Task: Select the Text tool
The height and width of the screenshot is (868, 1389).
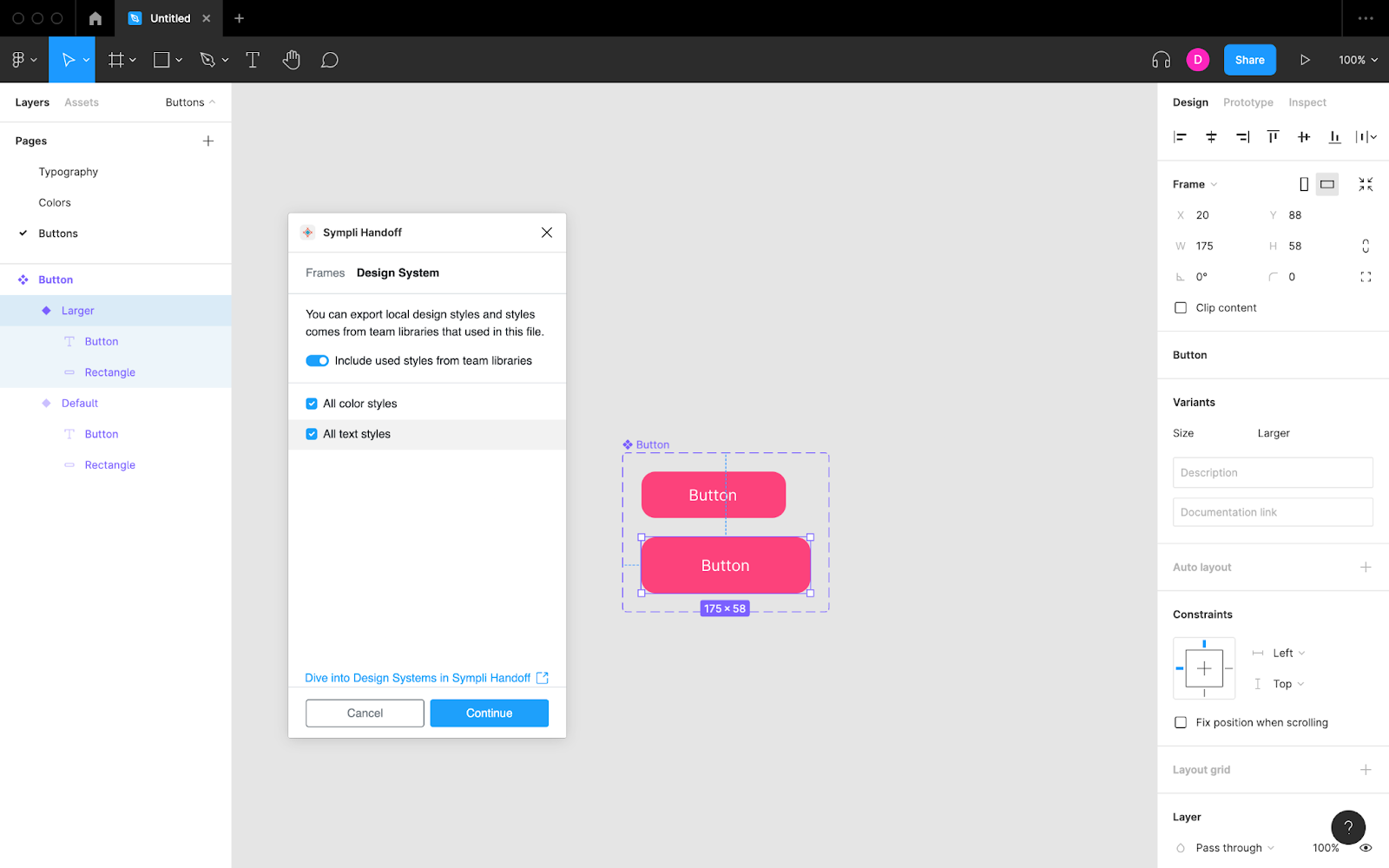Action: tap(253, 60)
